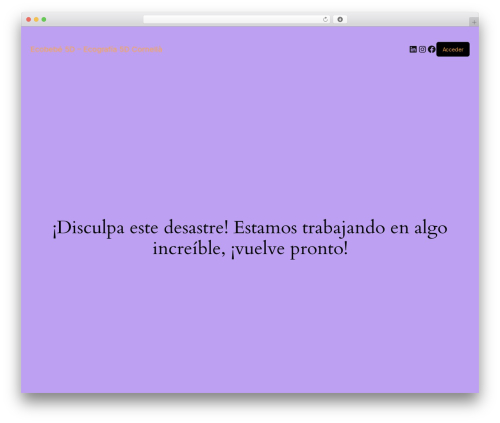
Task: Click the round icon next to the address bar
Action: [340, 19]
